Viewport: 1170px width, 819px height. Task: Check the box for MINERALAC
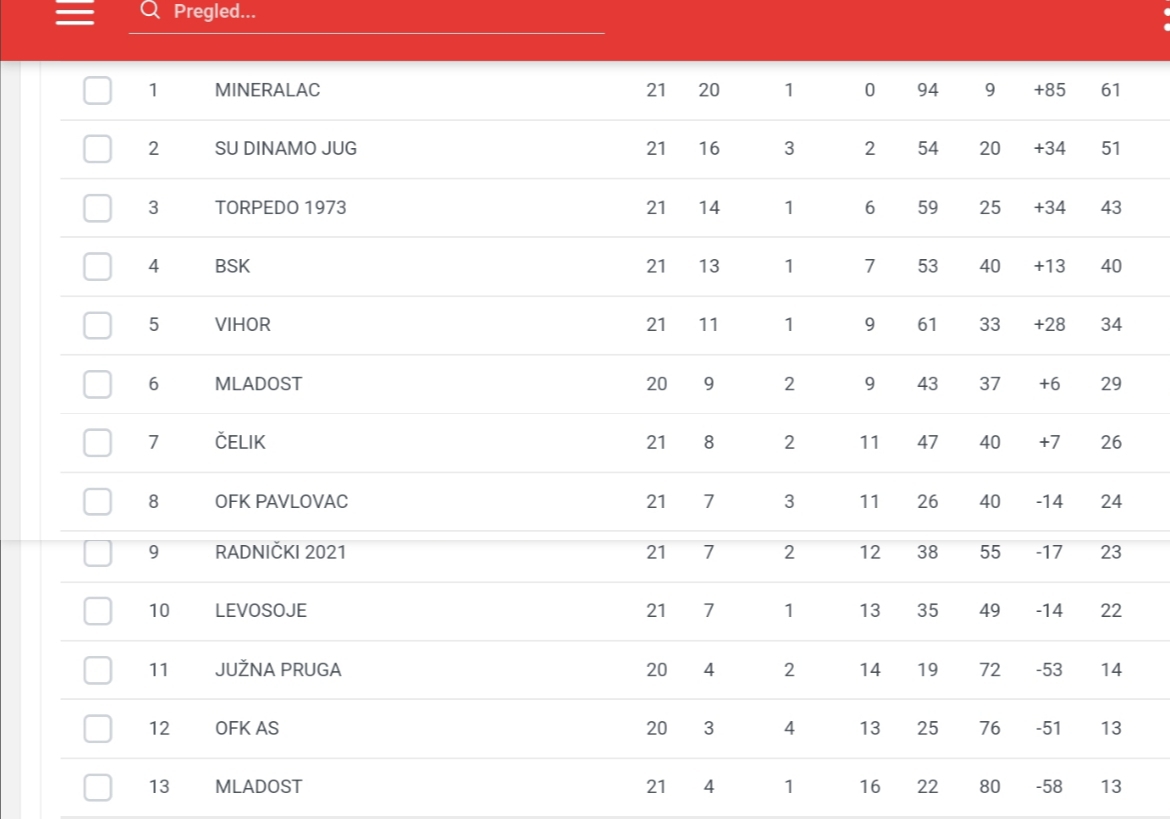click(98, 90)
